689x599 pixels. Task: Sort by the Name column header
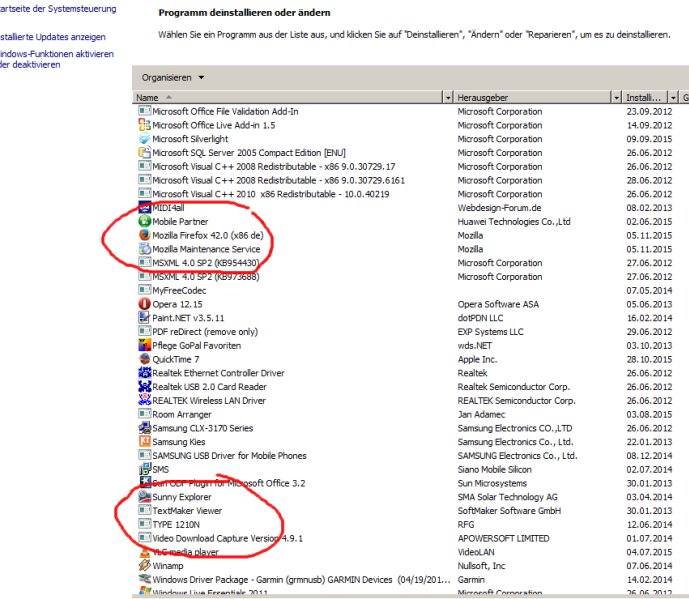coord(288,97)
